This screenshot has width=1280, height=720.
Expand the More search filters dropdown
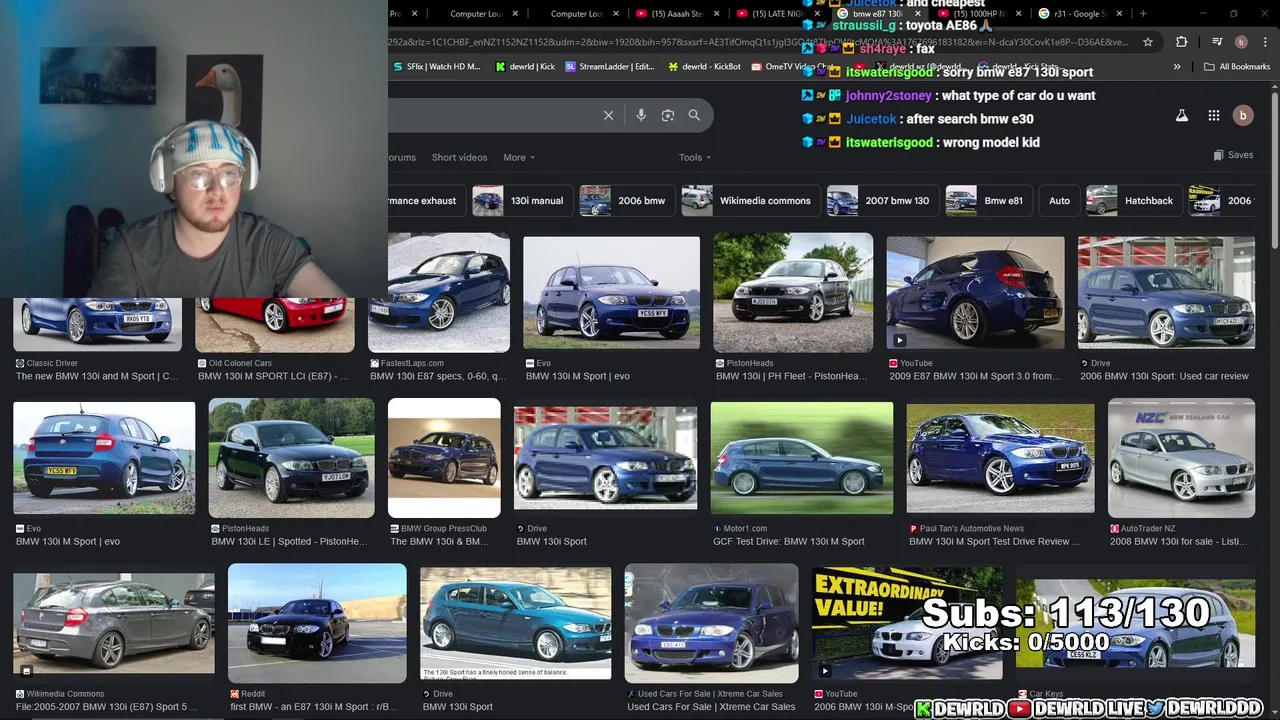(519, 157)
